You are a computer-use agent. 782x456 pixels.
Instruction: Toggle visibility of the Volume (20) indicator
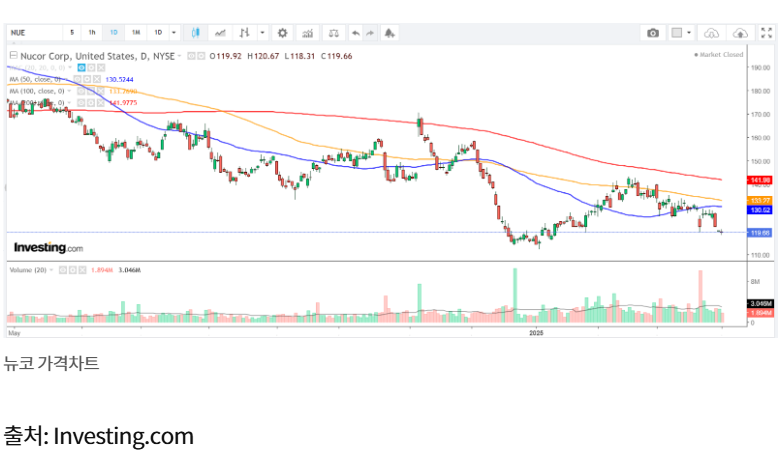[x=63, y=270]
